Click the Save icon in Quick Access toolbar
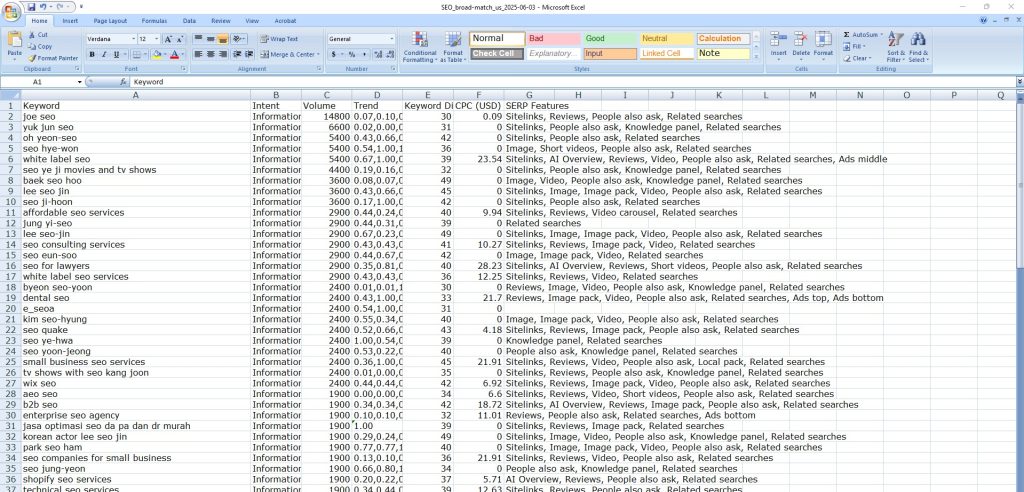The image size is (1024, 492). 31,6
